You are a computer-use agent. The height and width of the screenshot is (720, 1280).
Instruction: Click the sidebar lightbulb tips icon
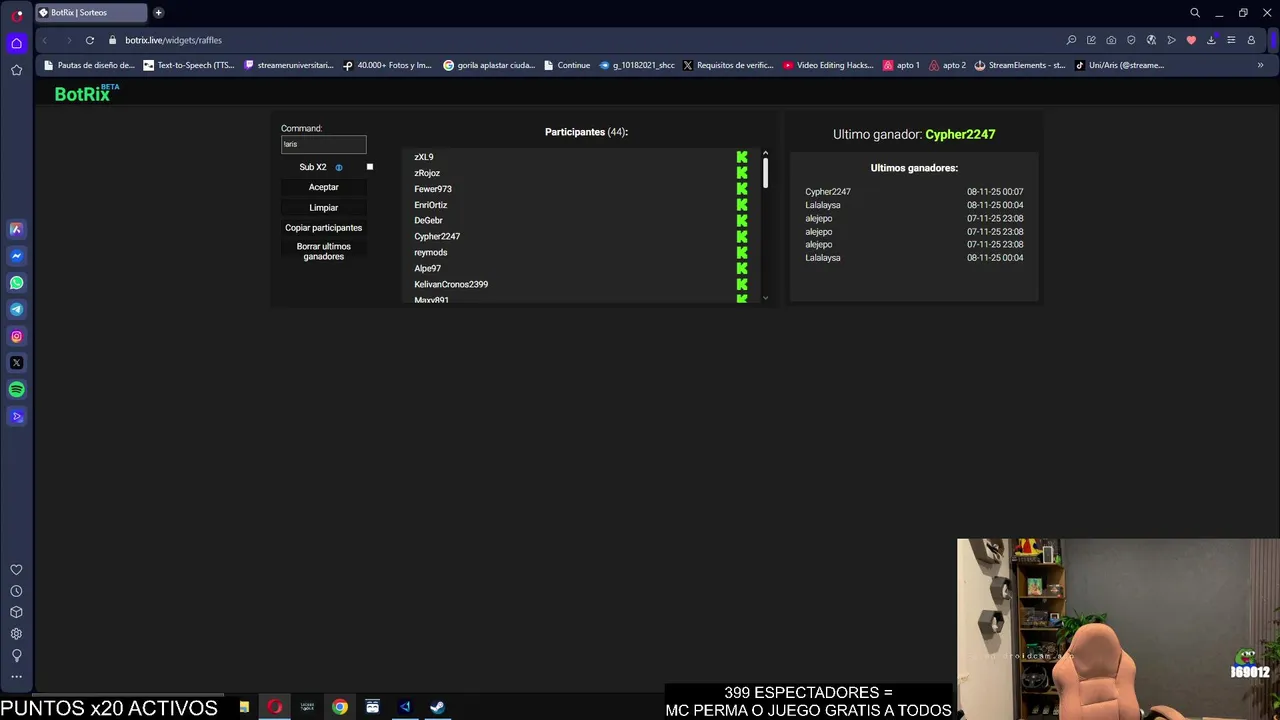click(x=16, y=655)
